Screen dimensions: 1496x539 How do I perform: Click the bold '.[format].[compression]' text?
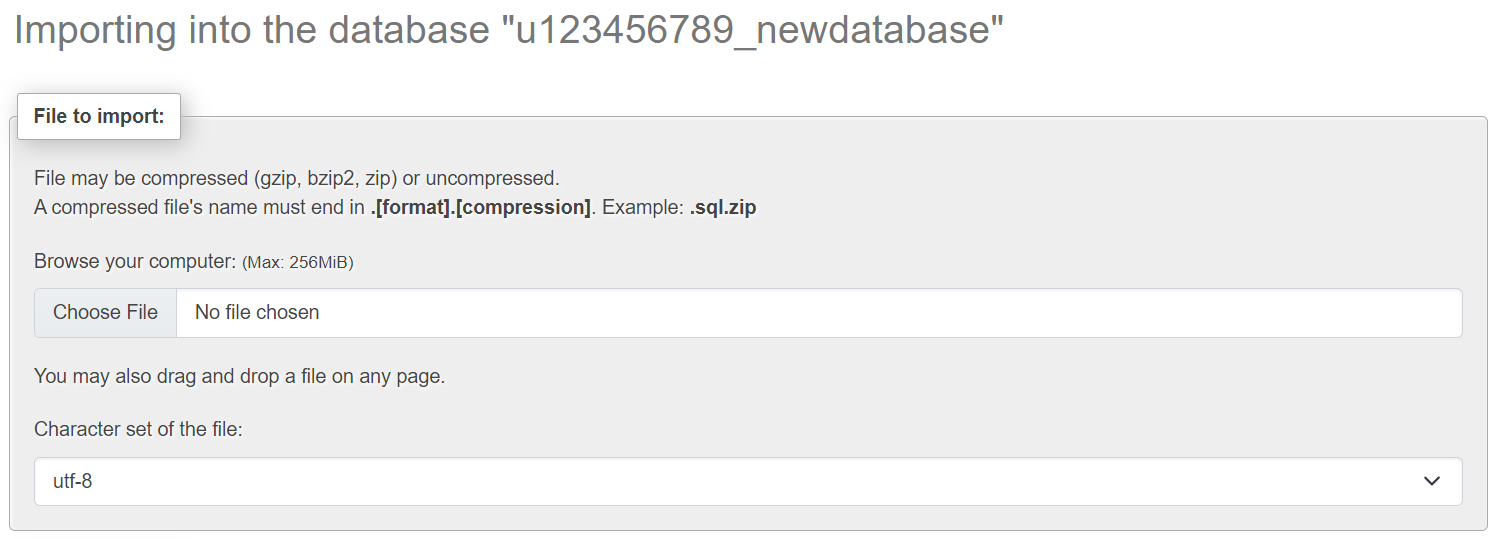point(480,208)
